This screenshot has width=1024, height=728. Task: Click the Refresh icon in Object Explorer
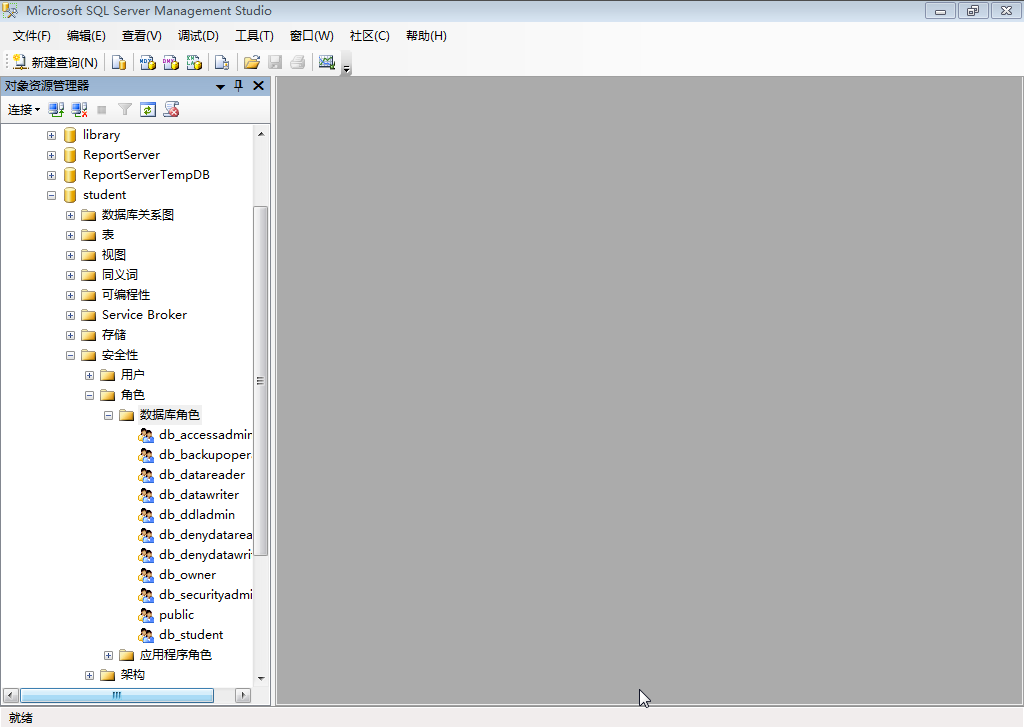click(x=148, y=110)
